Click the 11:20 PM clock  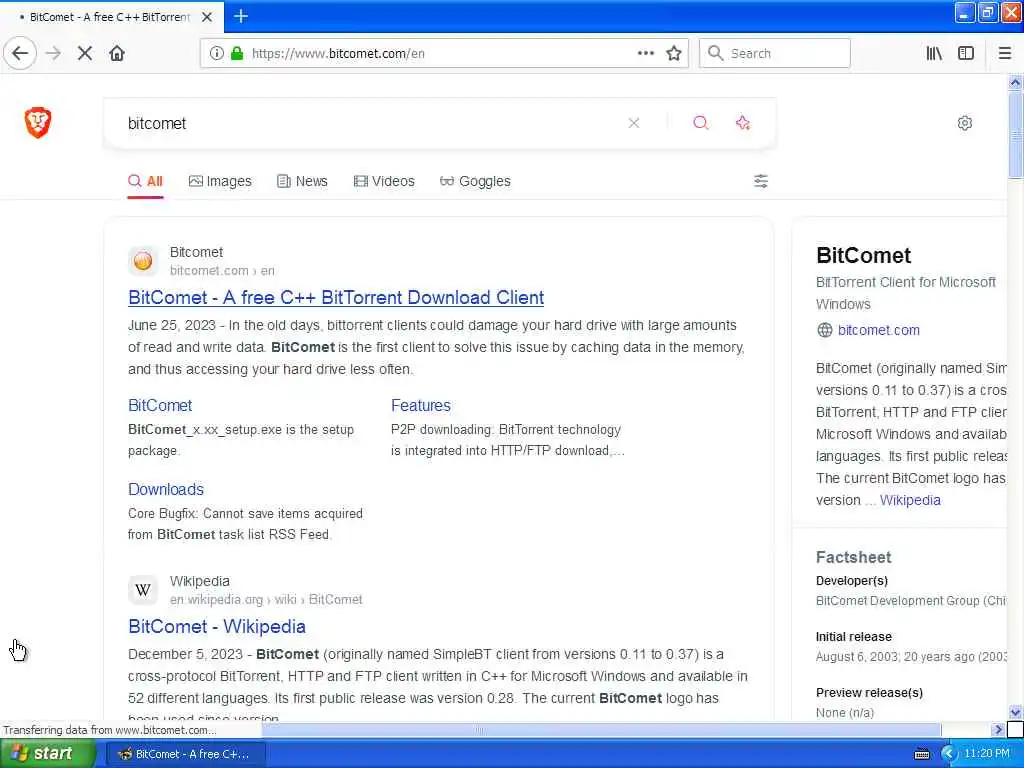point(987,754)
